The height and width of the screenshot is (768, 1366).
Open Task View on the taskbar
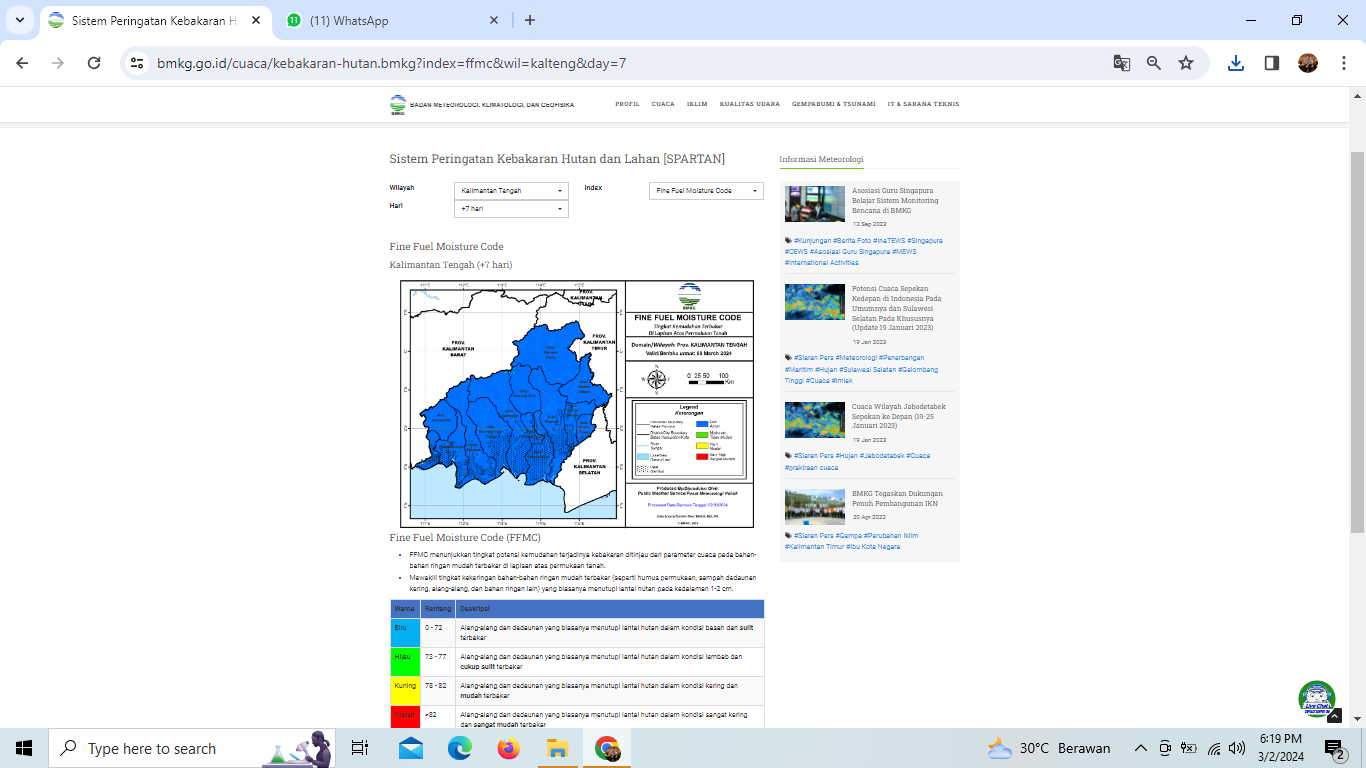point(360,748)
